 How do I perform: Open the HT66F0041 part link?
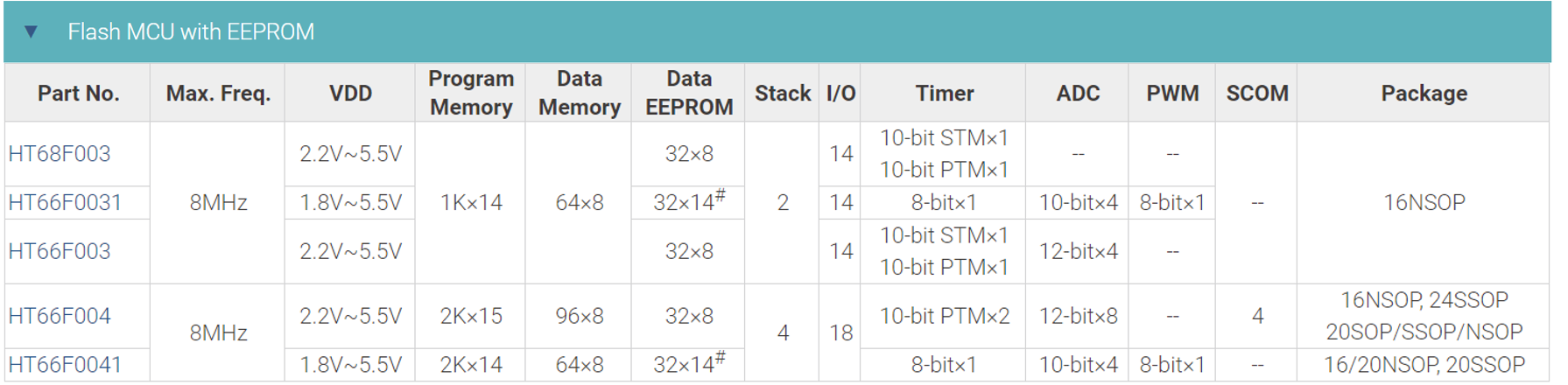[65, 365]
